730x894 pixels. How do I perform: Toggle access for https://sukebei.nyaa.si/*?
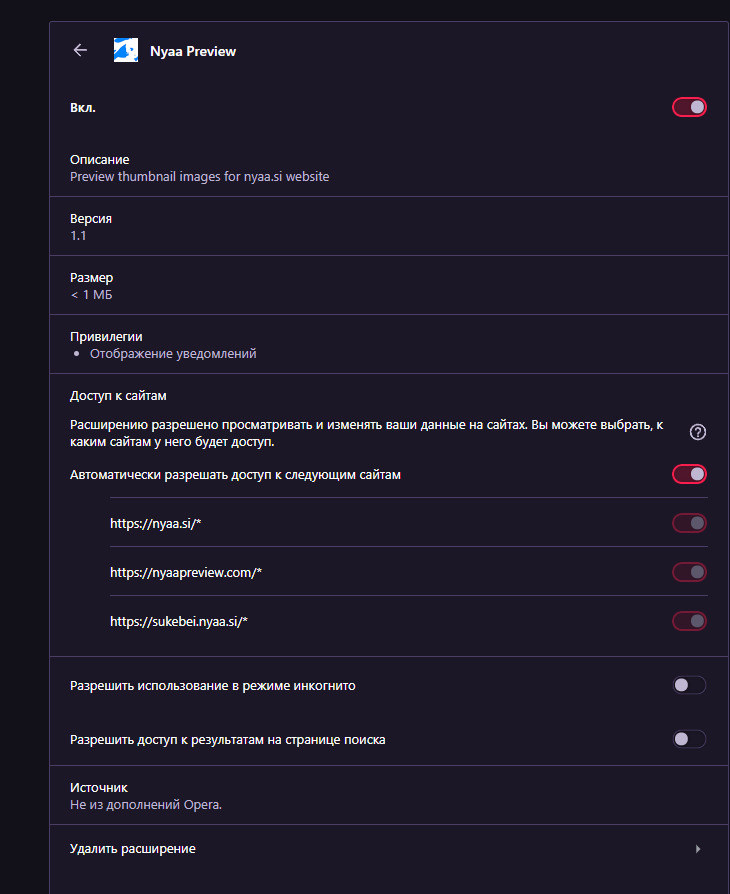(689, 621)
